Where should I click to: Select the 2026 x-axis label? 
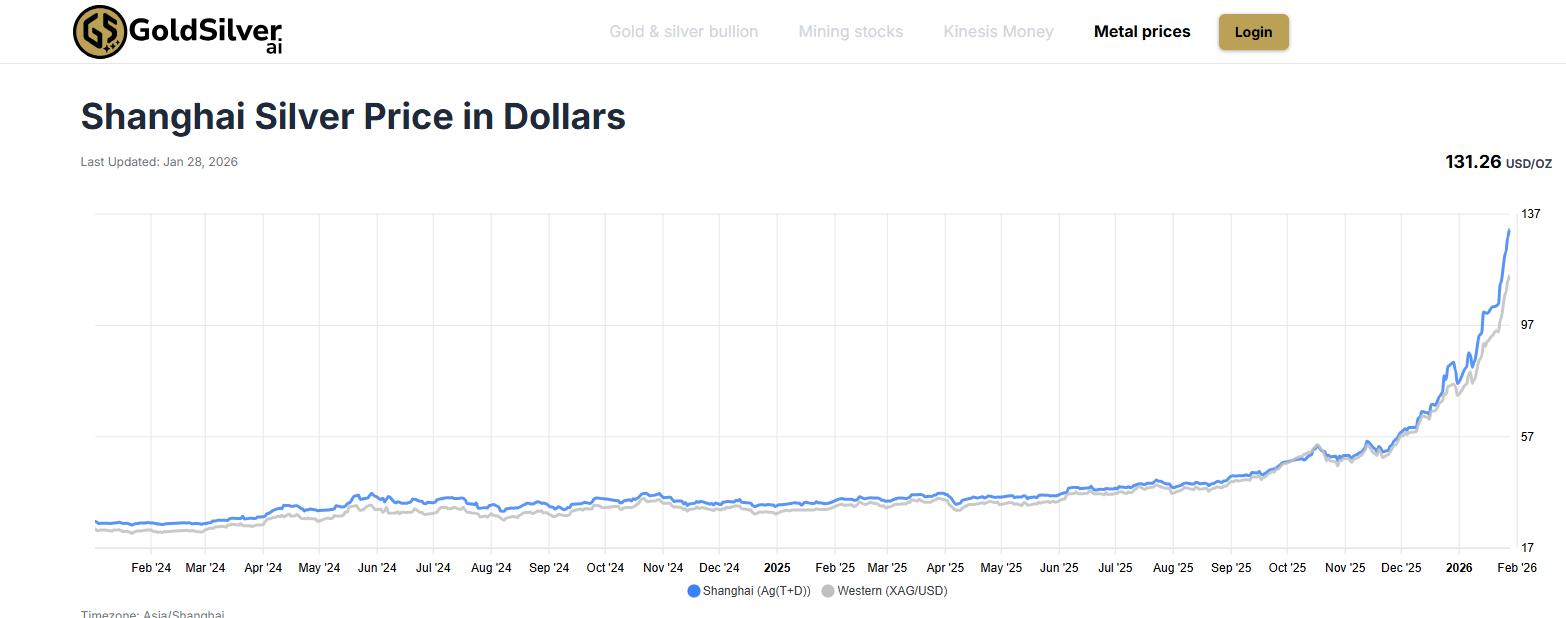pos(1458,568)
